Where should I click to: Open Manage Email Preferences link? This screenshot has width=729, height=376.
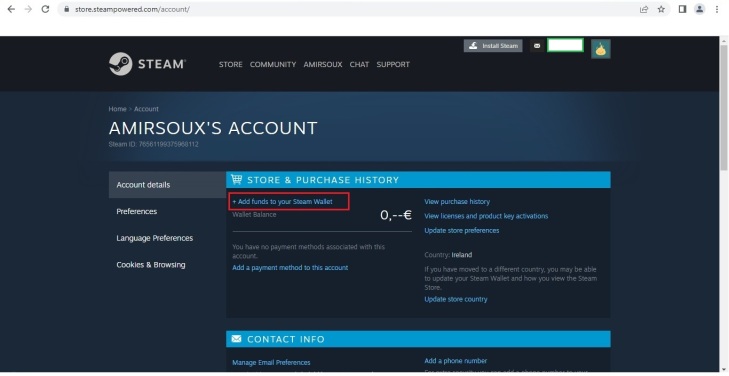[271, 363]
